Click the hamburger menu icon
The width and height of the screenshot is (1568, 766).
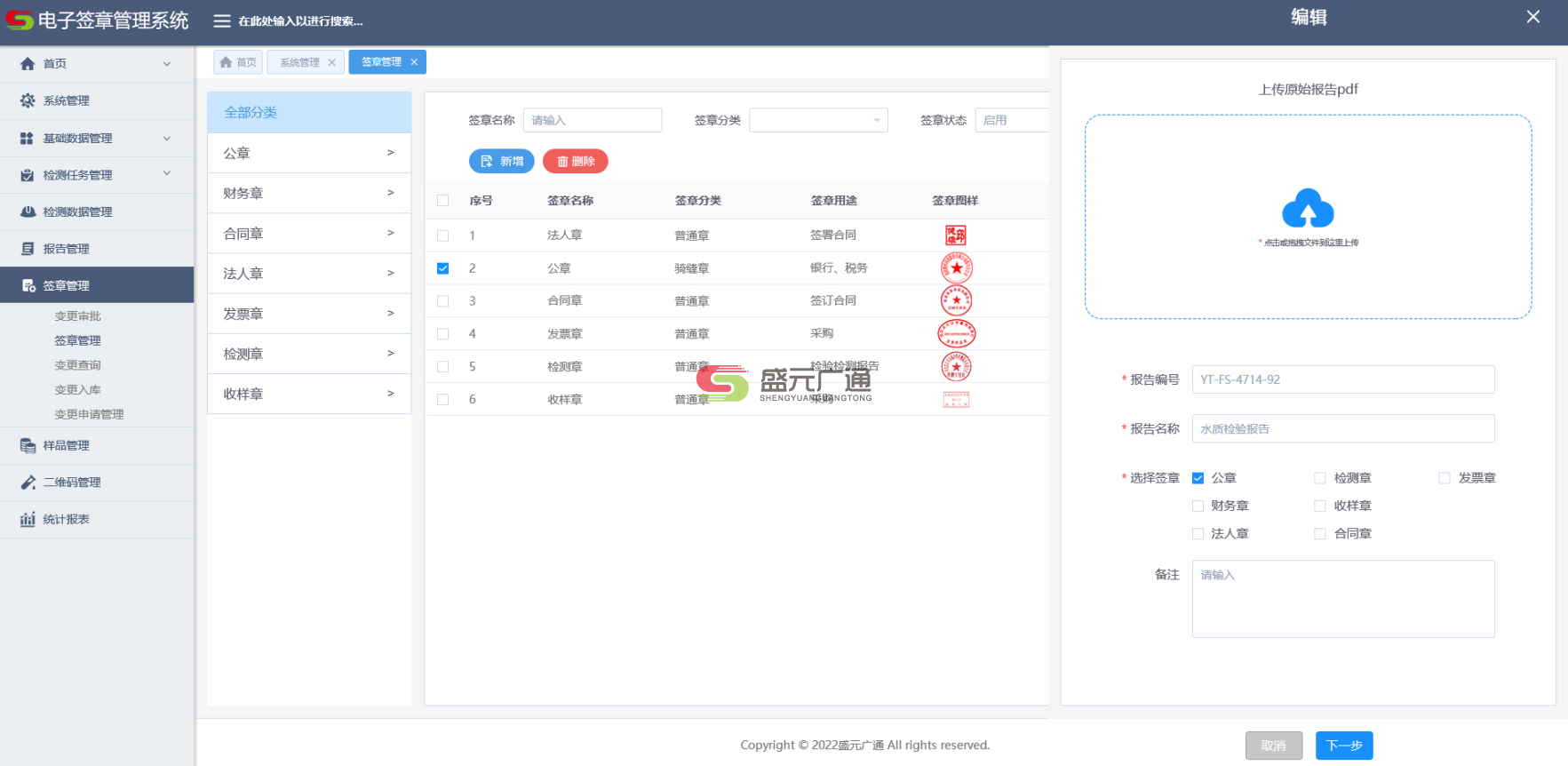222,20
